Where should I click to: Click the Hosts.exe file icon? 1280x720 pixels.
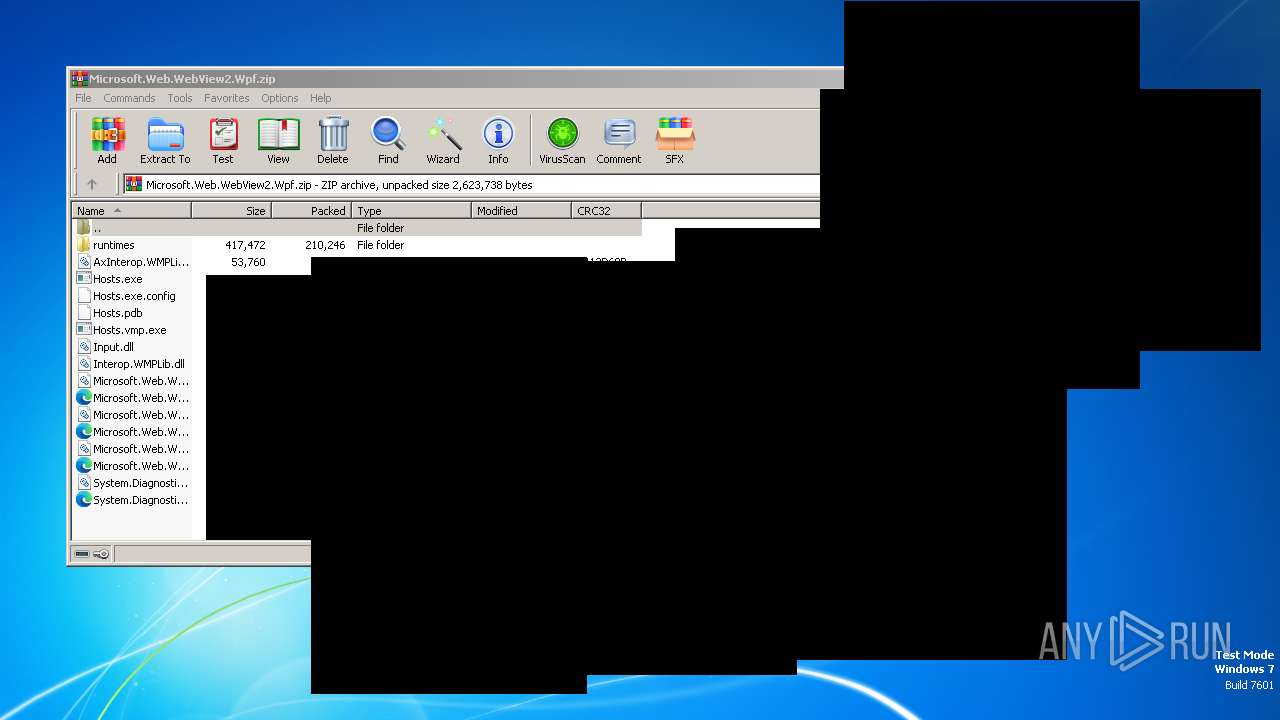pos(84,279)
